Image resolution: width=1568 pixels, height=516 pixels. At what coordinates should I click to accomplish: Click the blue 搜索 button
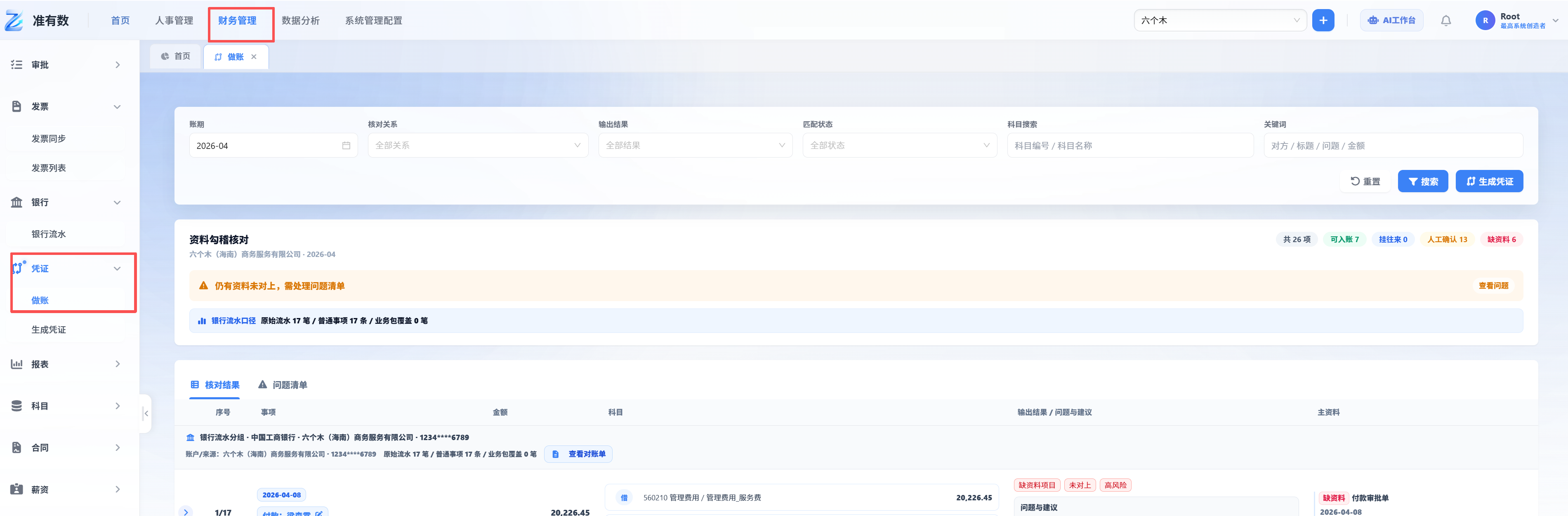[x=1422, y=181]
